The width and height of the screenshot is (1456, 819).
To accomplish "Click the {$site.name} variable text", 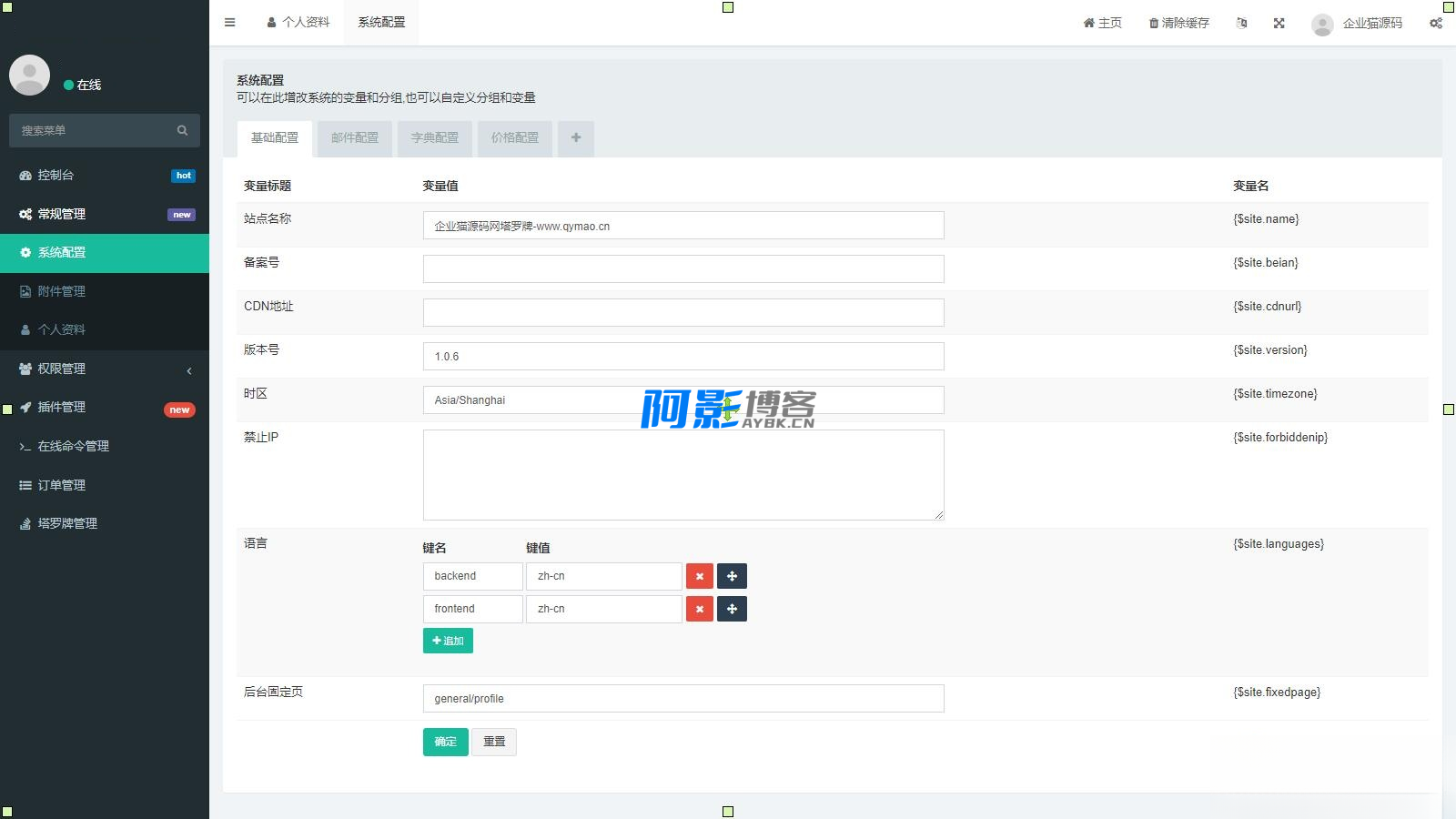I will click(1266, 219).
